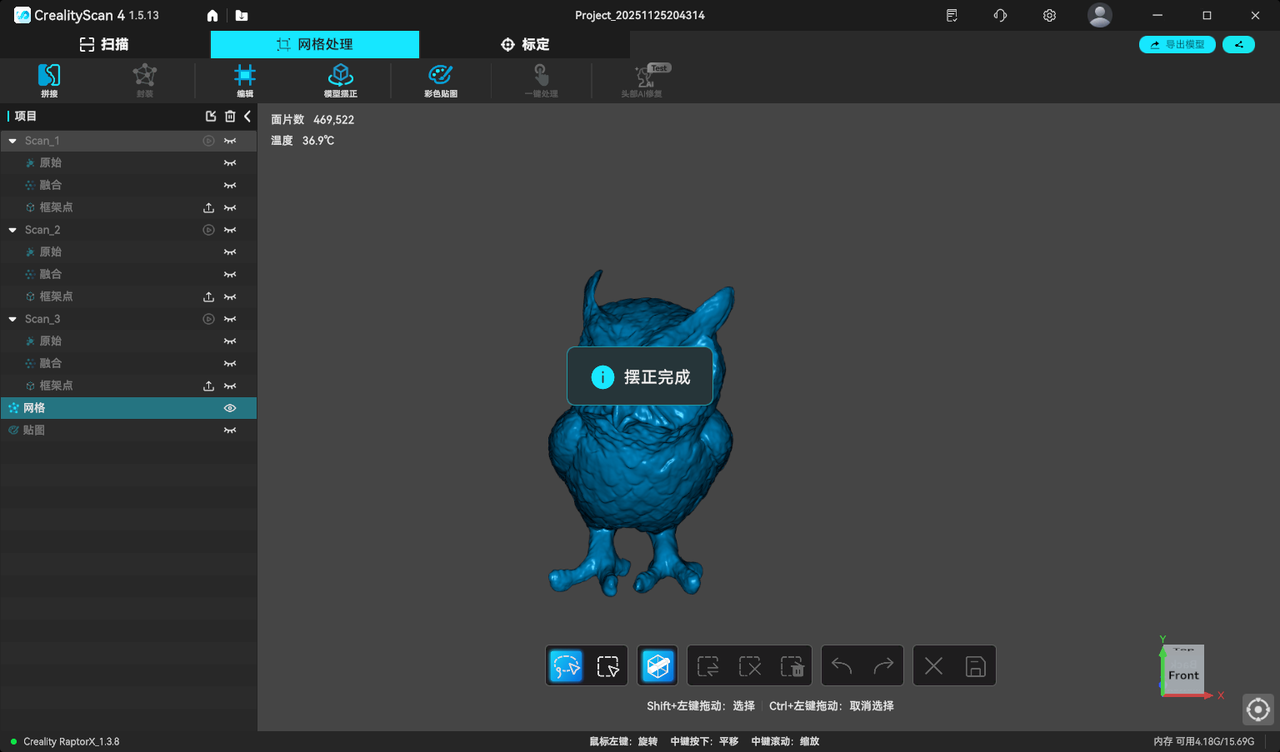Collapse the 项目 project panel with chevron
The width and height of the screenshot is (1280, 752).
coord(248,117)
